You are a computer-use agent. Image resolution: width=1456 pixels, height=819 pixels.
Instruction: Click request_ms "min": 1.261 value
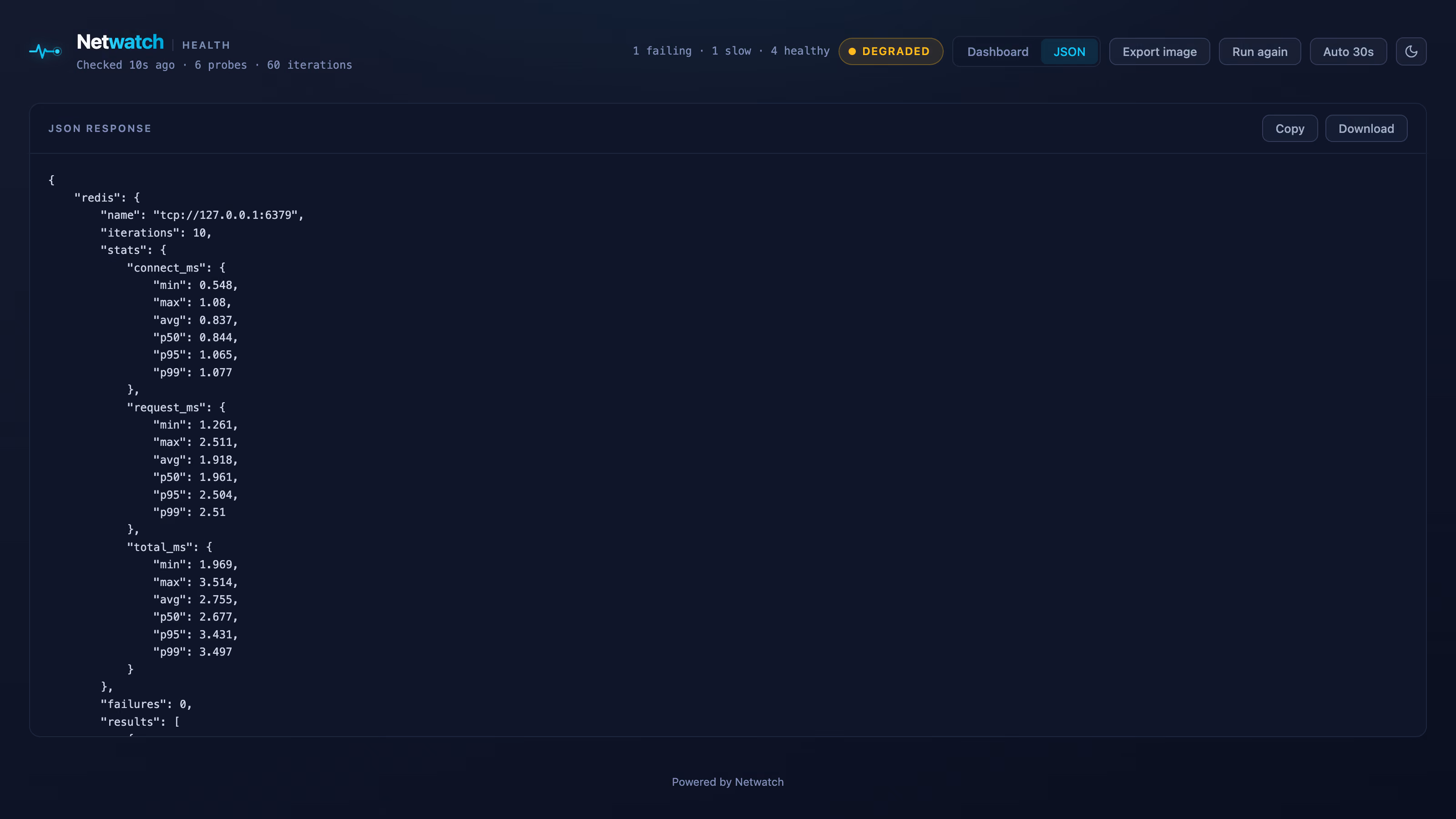(x=195, y=425)
